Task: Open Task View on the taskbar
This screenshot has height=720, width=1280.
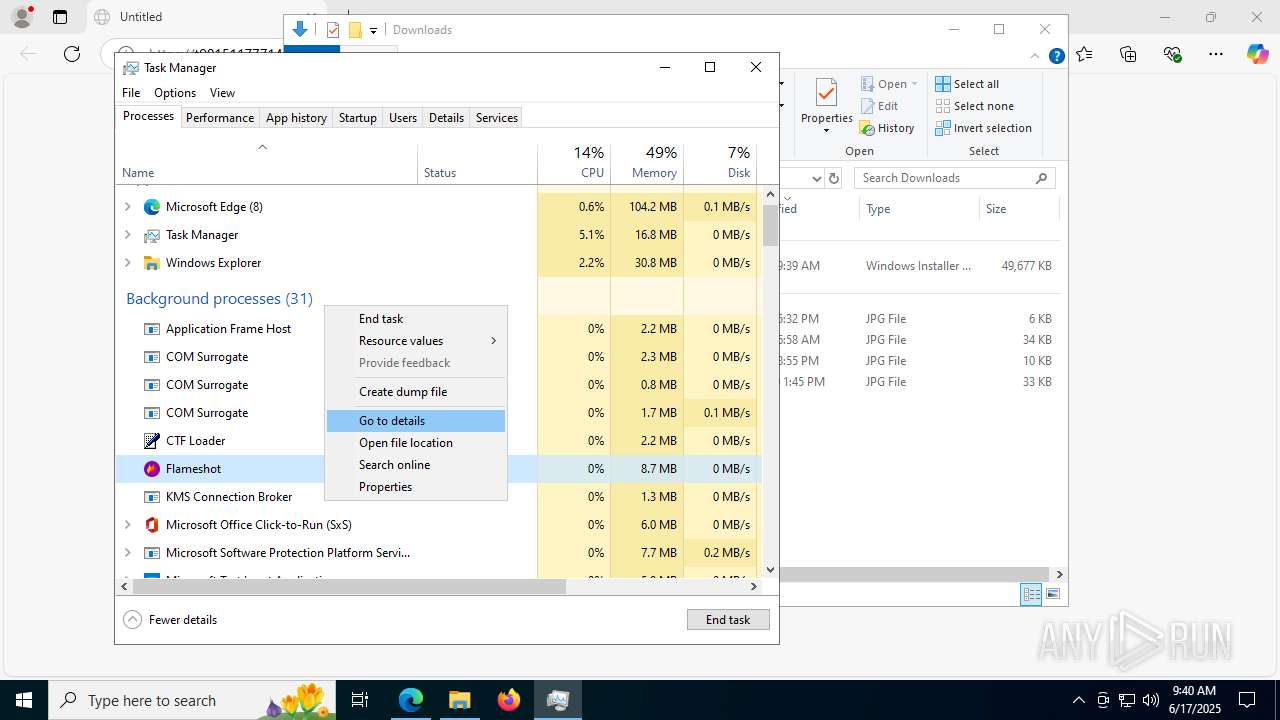Action: tap(361, 700)
